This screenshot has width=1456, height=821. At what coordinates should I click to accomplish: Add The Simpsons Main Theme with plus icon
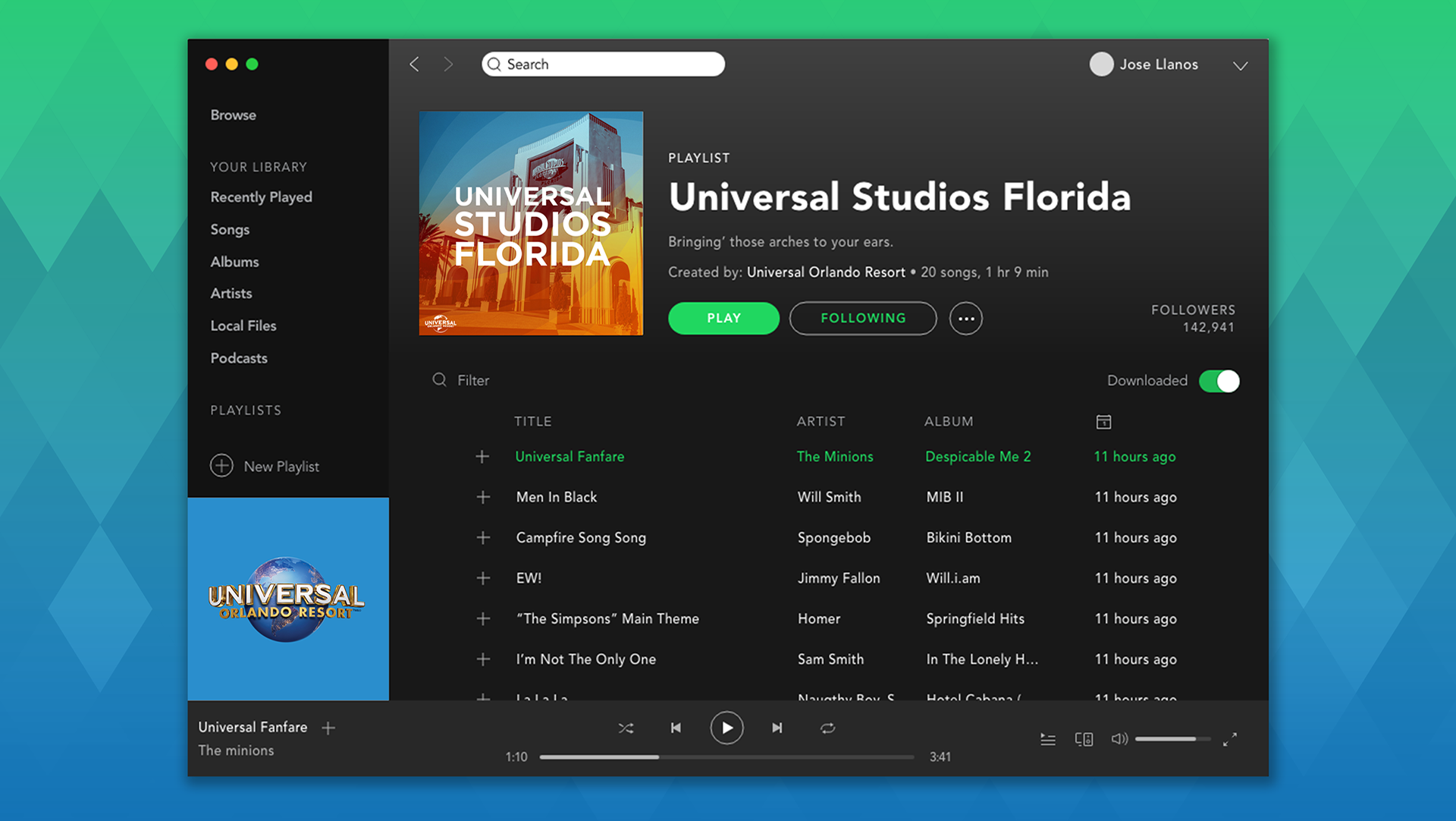pos(483,618)
